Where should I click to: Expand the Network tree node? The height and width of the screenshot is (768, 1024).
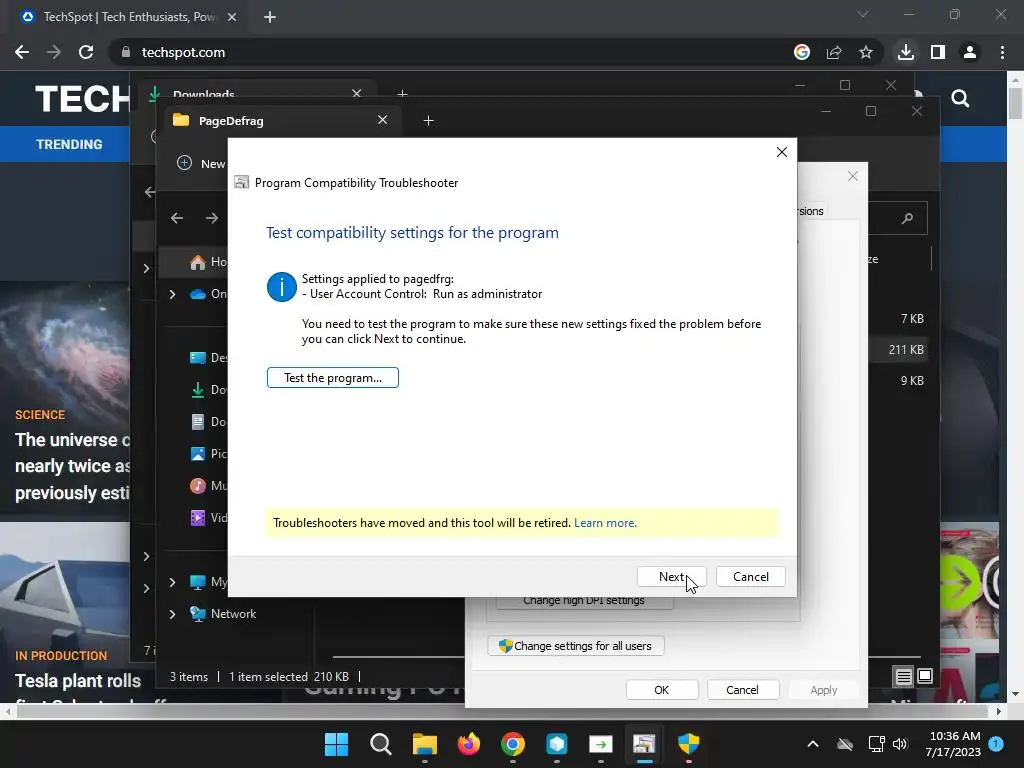point(172,614)
